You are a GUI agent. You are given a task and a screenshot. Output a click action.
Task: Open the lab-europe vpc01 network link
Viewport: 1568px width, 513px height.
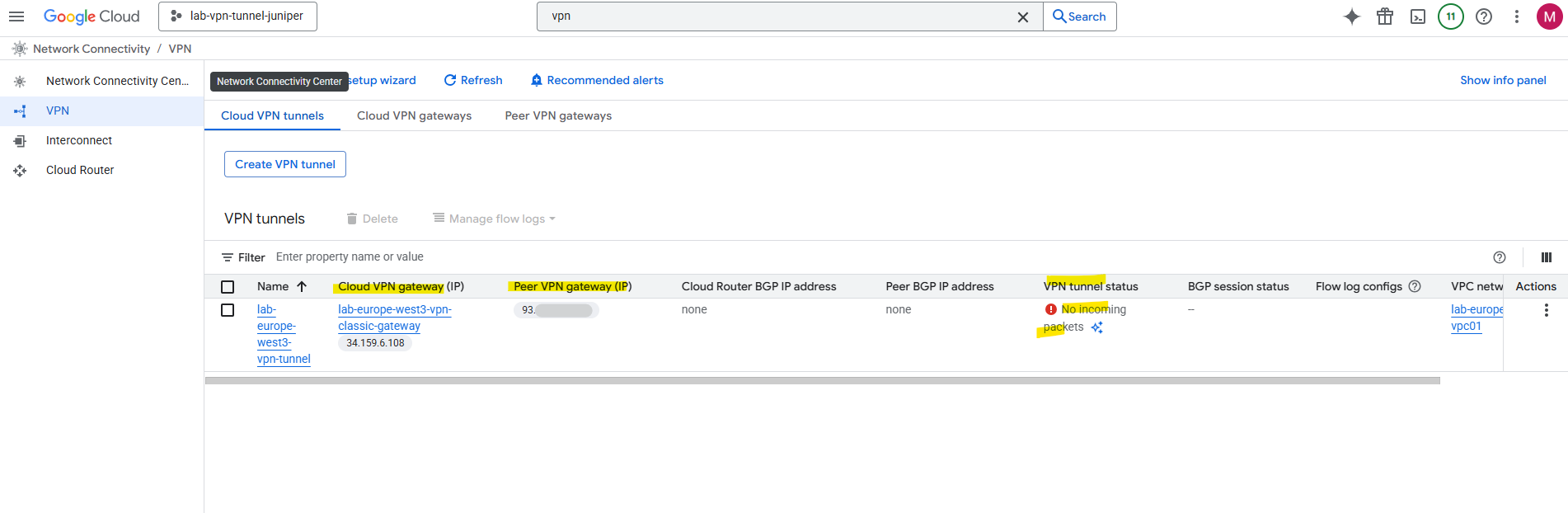pyautogui.click(x=1476, y=318)
